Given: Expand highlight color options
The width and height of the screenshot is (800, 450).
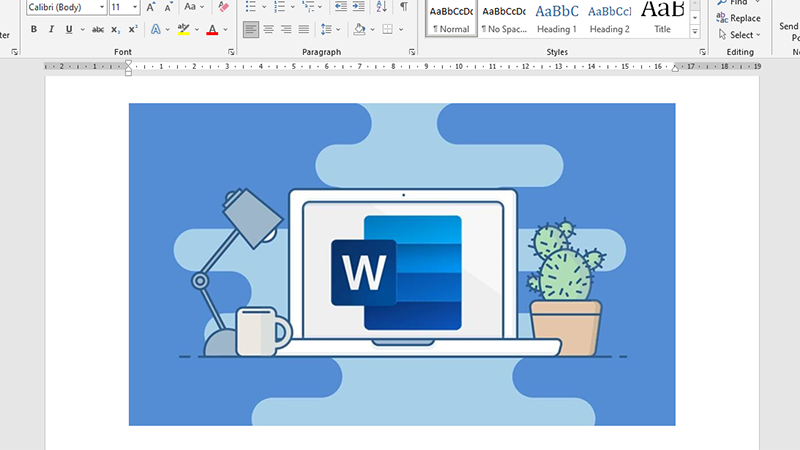Looking at the screenshot, I should pos(197,29).
